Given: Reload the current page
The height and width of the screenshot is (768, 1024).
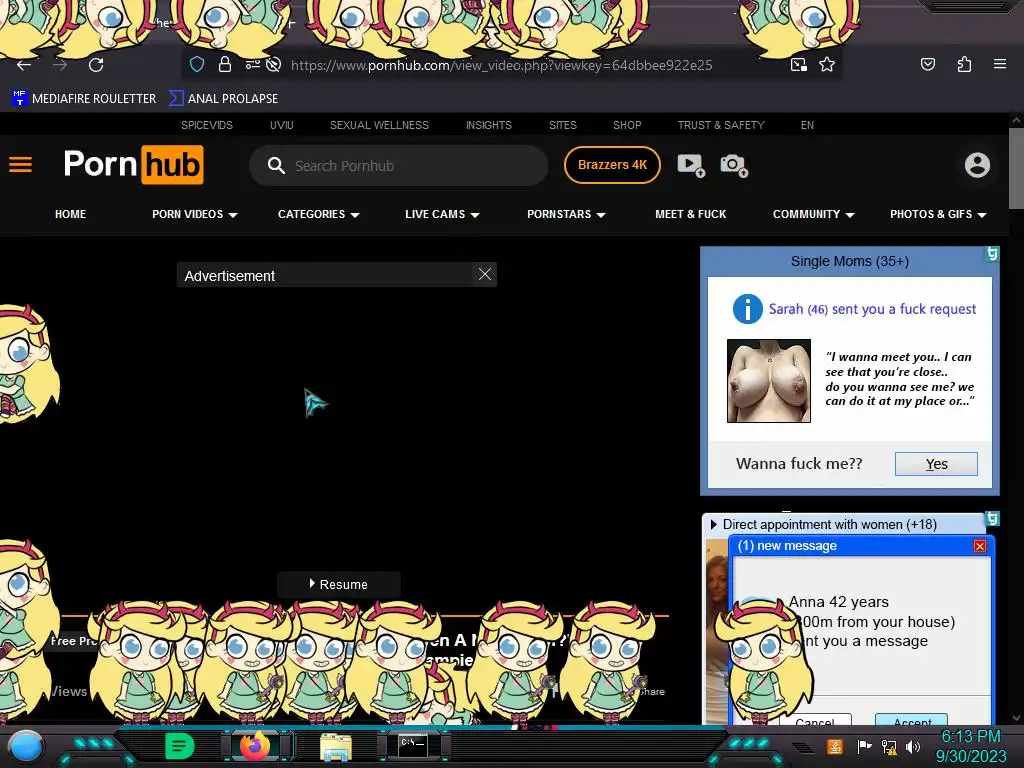Looking at the screenshot, I should 96,65.
